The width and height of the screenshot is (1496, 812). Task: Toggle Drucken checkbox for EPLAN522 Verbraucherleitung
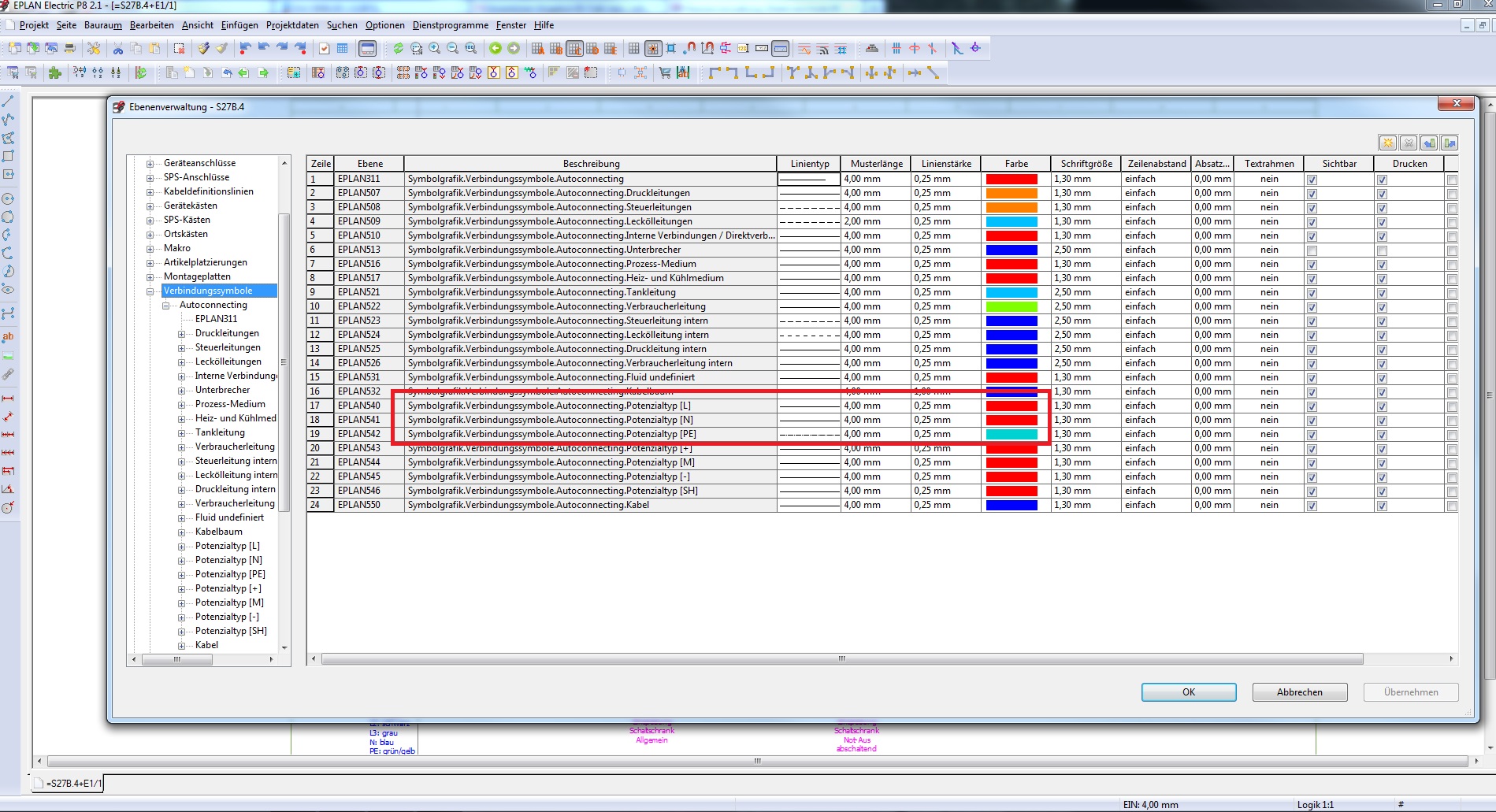tap(1382, 307)
